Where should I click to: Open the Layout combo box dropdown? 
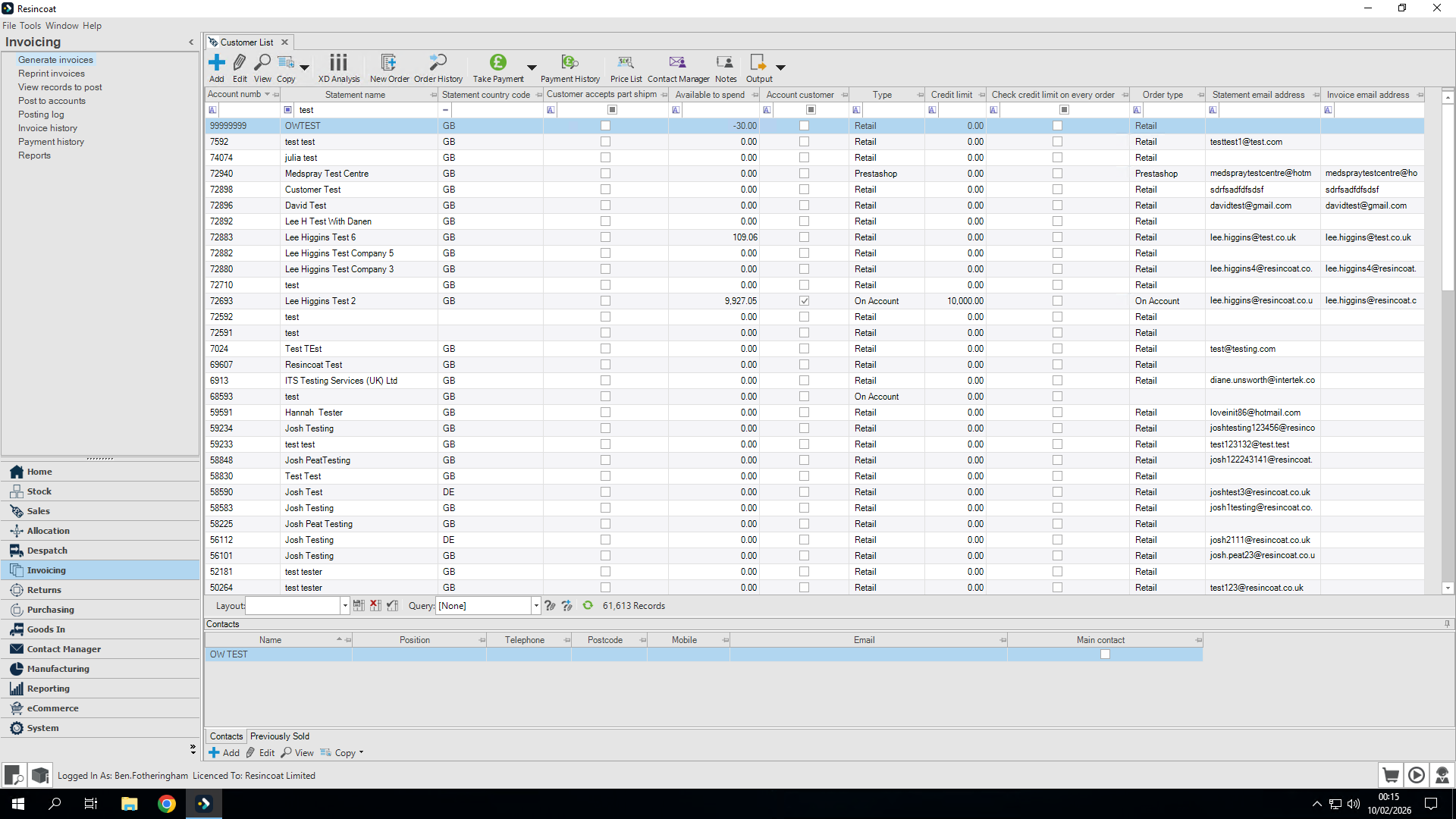coord(345,606)
